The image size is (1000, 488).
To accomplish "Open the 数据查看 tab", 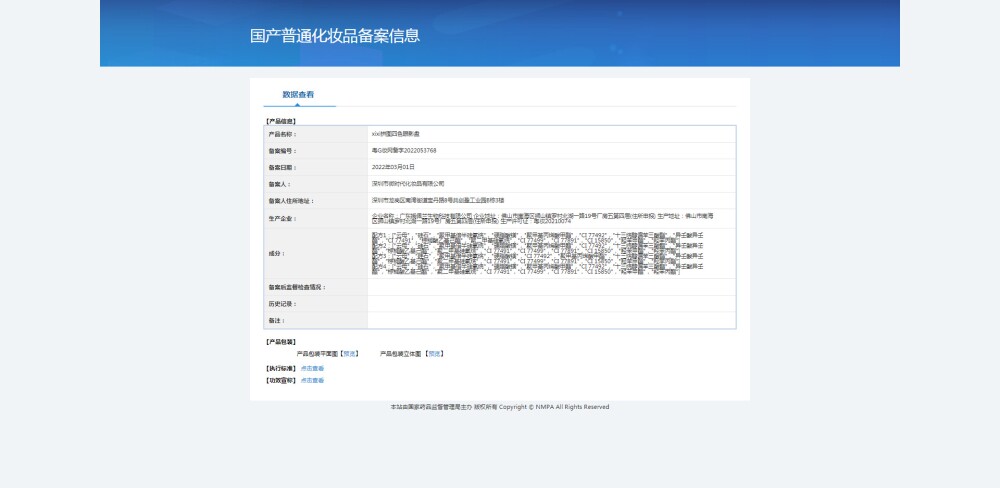I will pos(298,94).
